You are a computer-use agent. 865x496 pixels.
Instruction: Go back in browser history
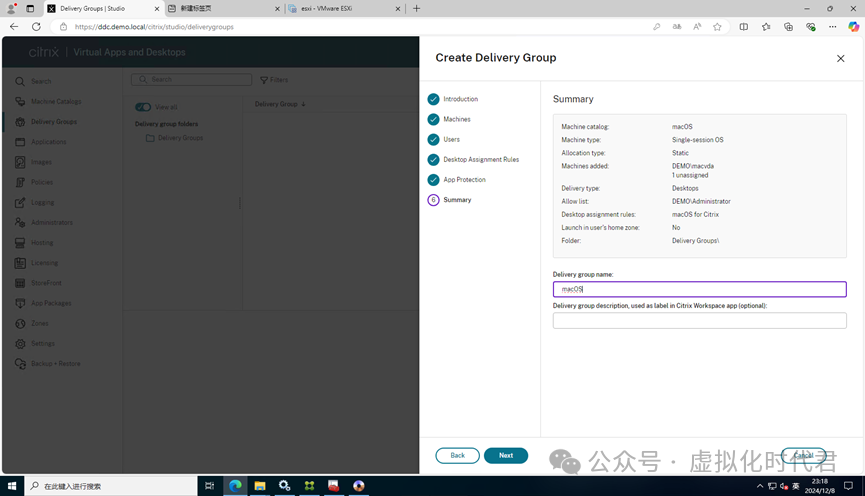[x=14, y=26]
